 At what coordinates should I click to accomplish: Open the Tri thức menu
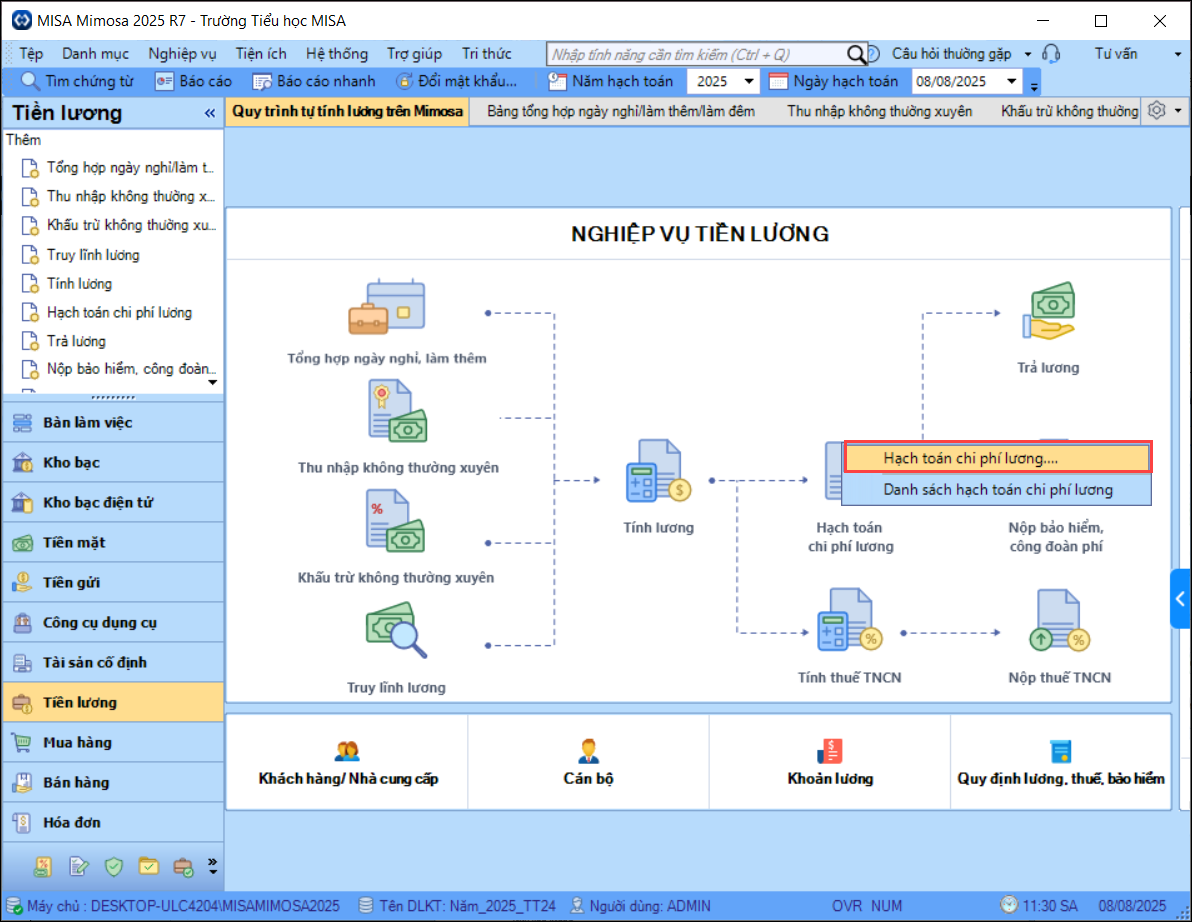pos(487,54)
